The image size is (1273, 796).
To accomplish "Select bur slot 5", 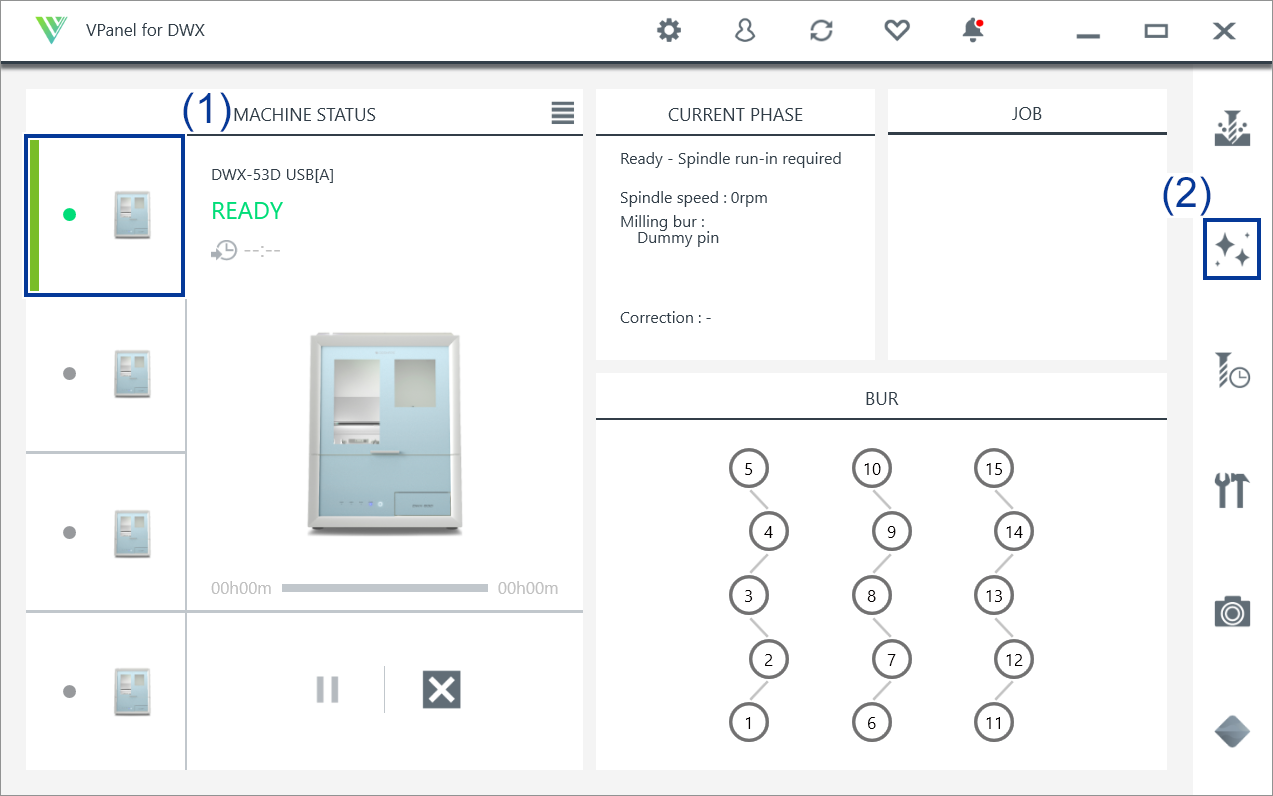I will point(749,468).
